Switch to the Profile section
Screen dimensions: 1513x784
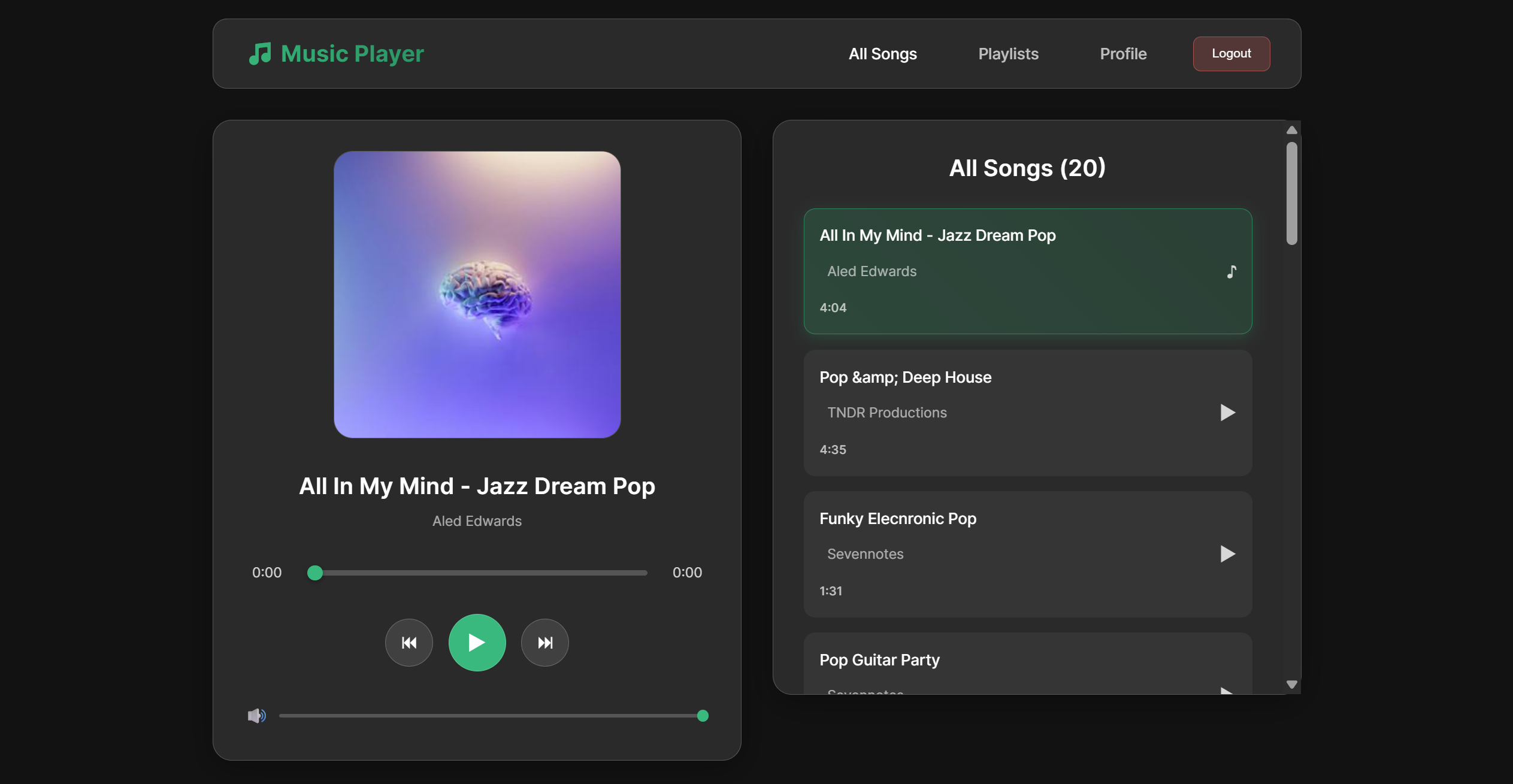1122,53
